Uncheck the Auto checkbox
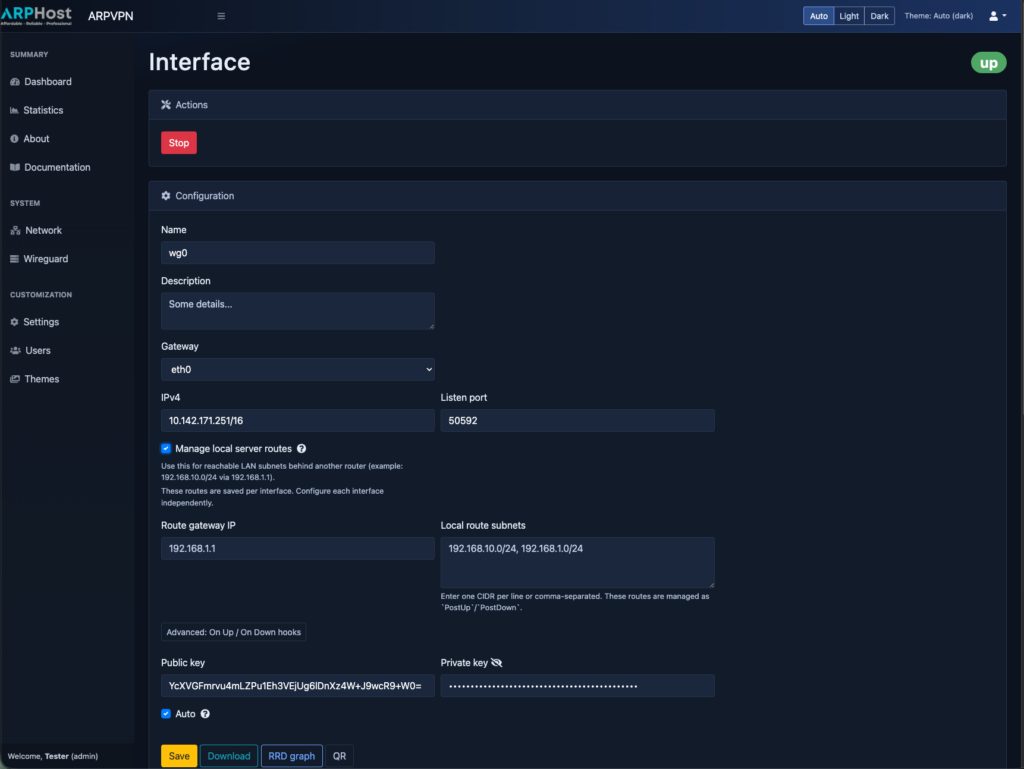 point(166,713)
